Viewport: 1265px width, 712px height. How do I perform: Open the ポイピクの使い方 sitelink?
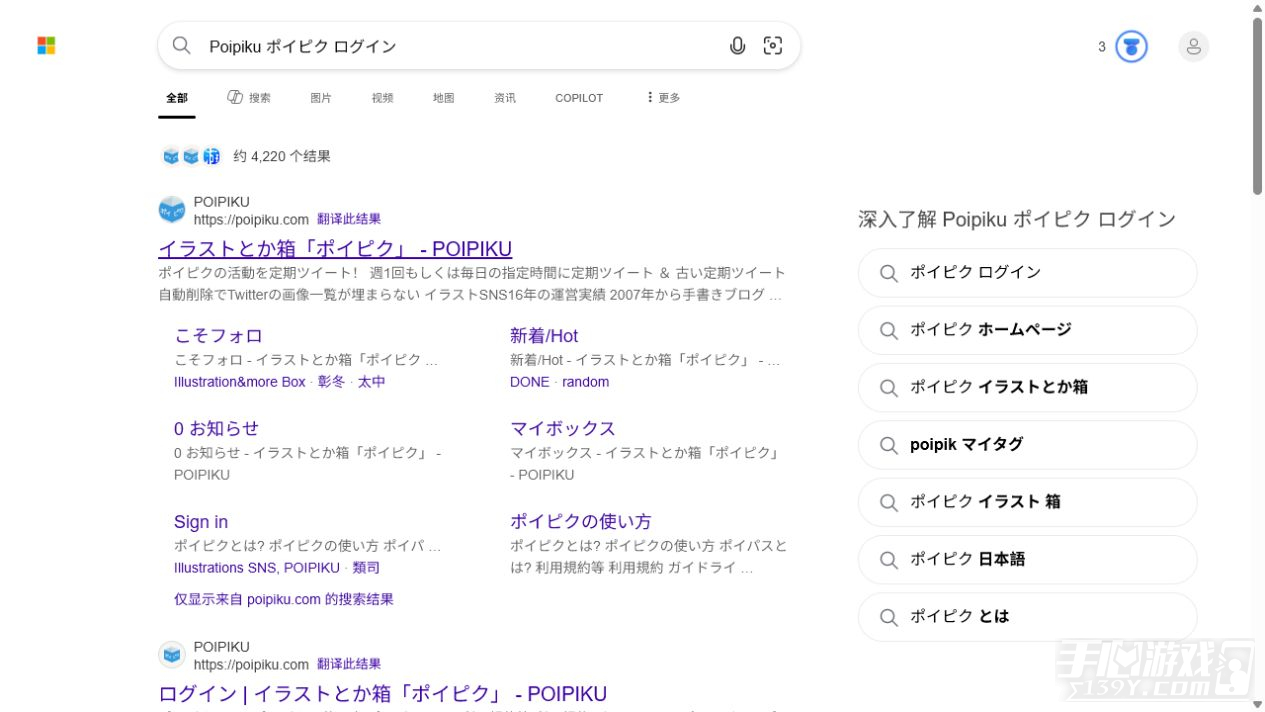(x=580, y=521)
